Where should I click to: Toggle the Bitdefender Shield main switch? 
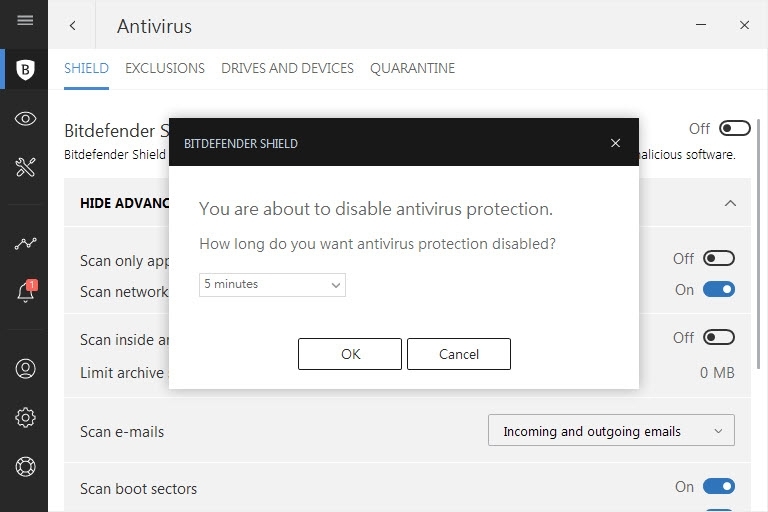pos(734,129)
